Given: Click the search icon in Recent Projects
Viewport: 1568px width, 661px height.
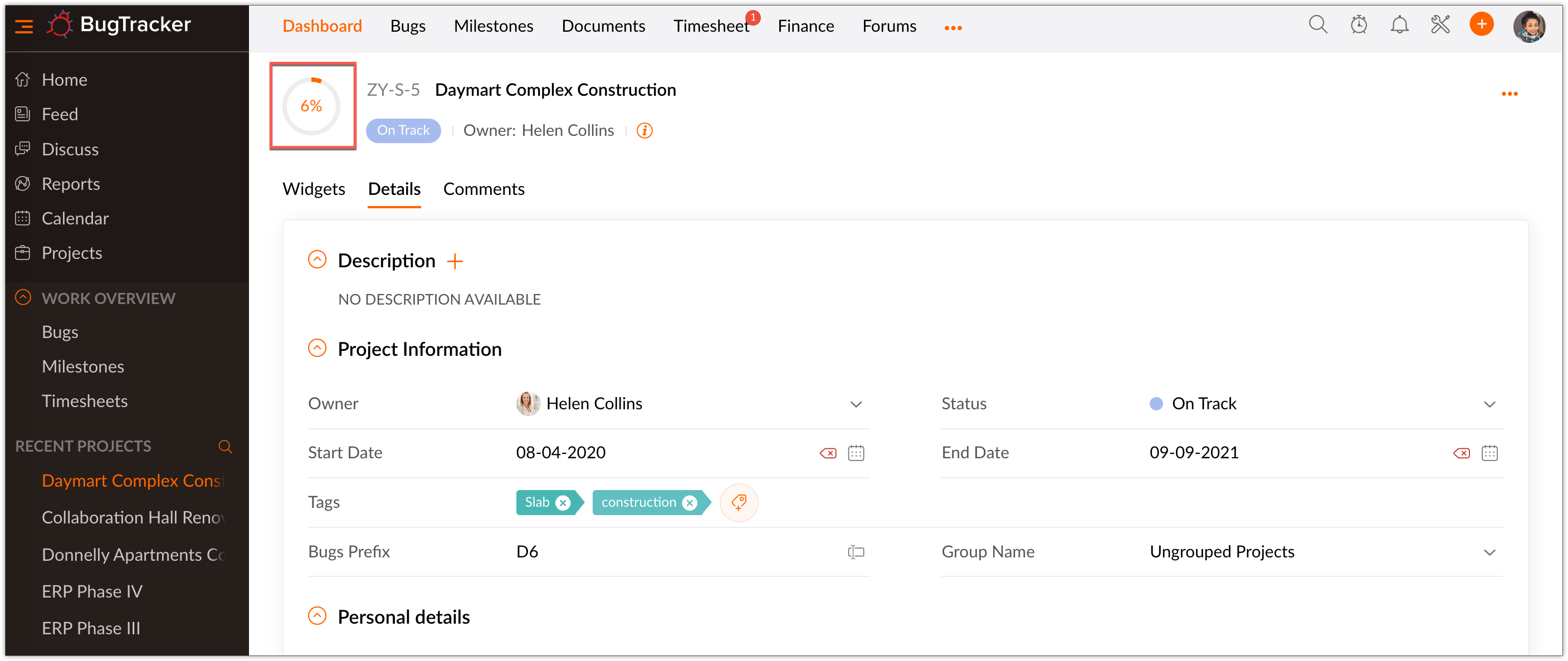Looking at the screenshot, I should click(x=225, y=446).
